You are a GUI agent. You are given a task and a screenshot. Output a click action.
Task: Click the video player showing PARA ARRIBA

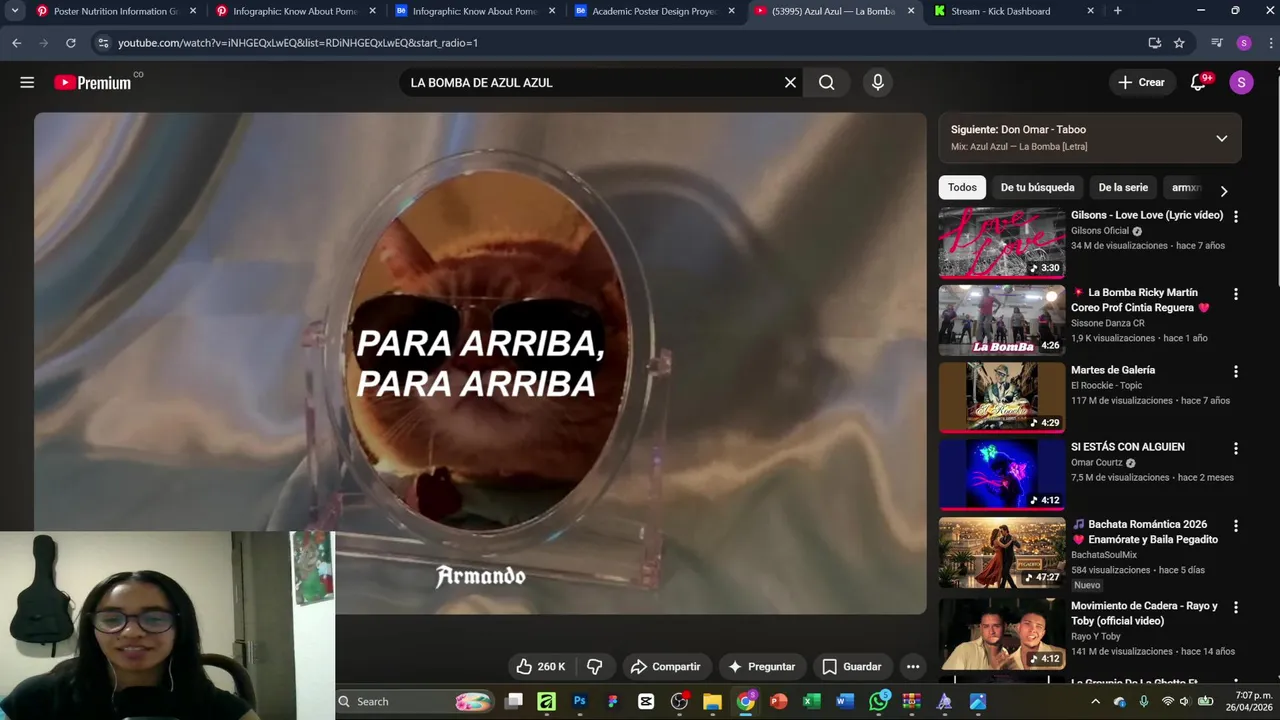480,363
